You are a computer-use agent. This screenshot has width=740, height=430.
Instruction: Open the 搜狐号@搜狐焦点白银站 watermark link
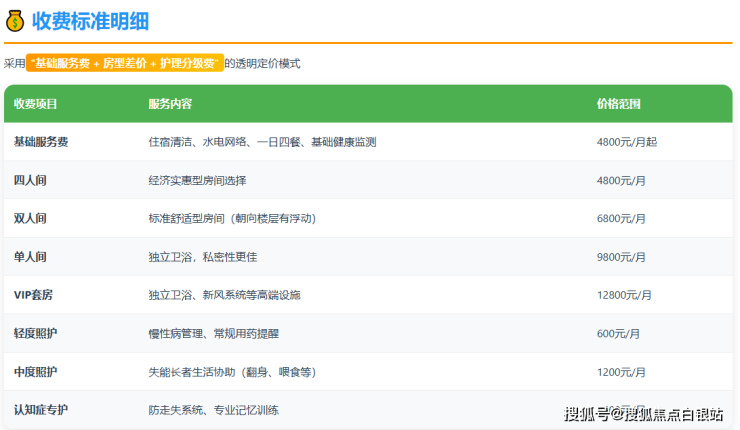pos(644,413)
